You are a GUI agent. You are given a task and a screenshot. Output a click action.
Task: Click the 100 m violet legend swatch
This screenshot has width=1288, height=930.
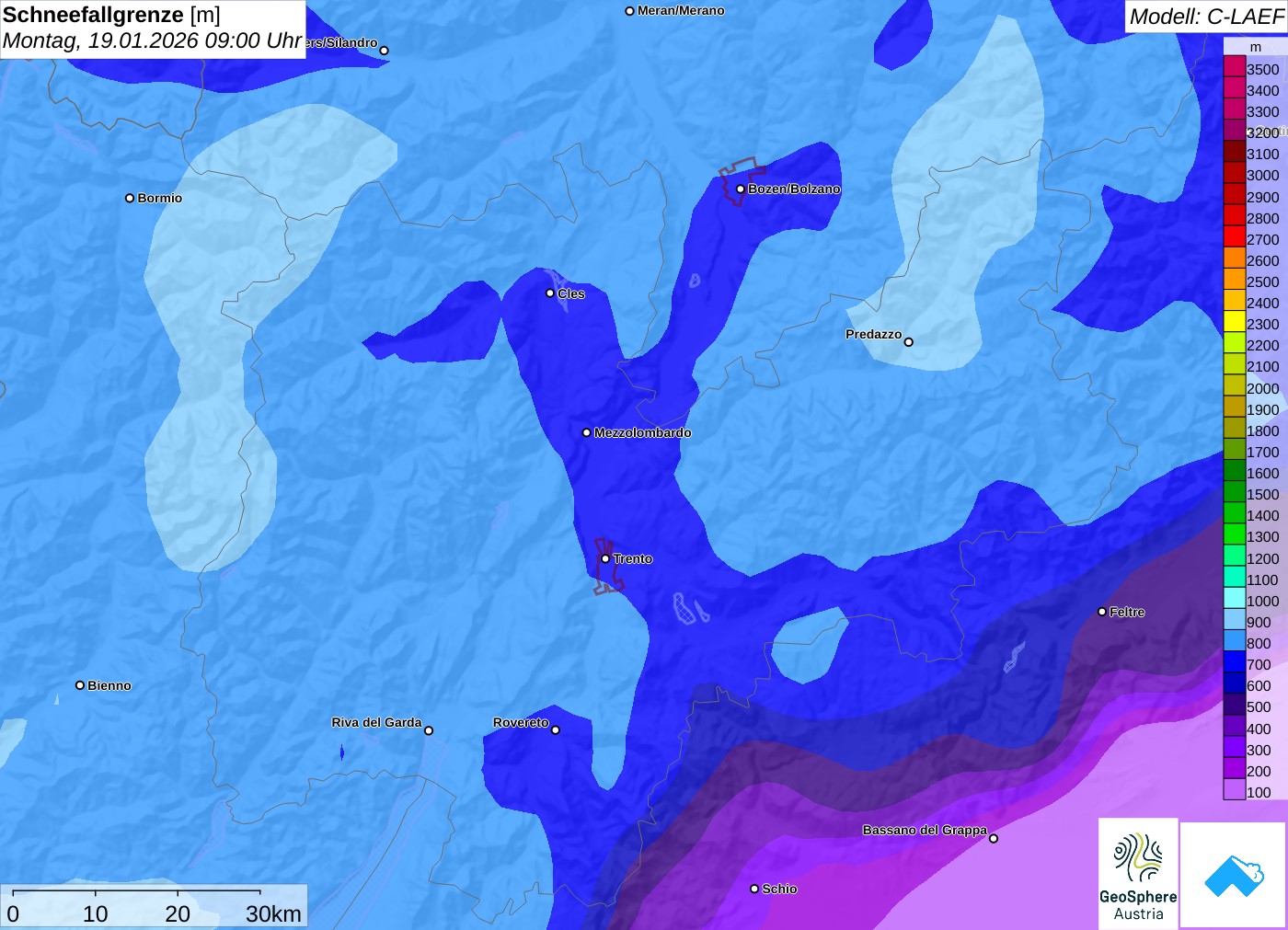(x=1235, y=789)
